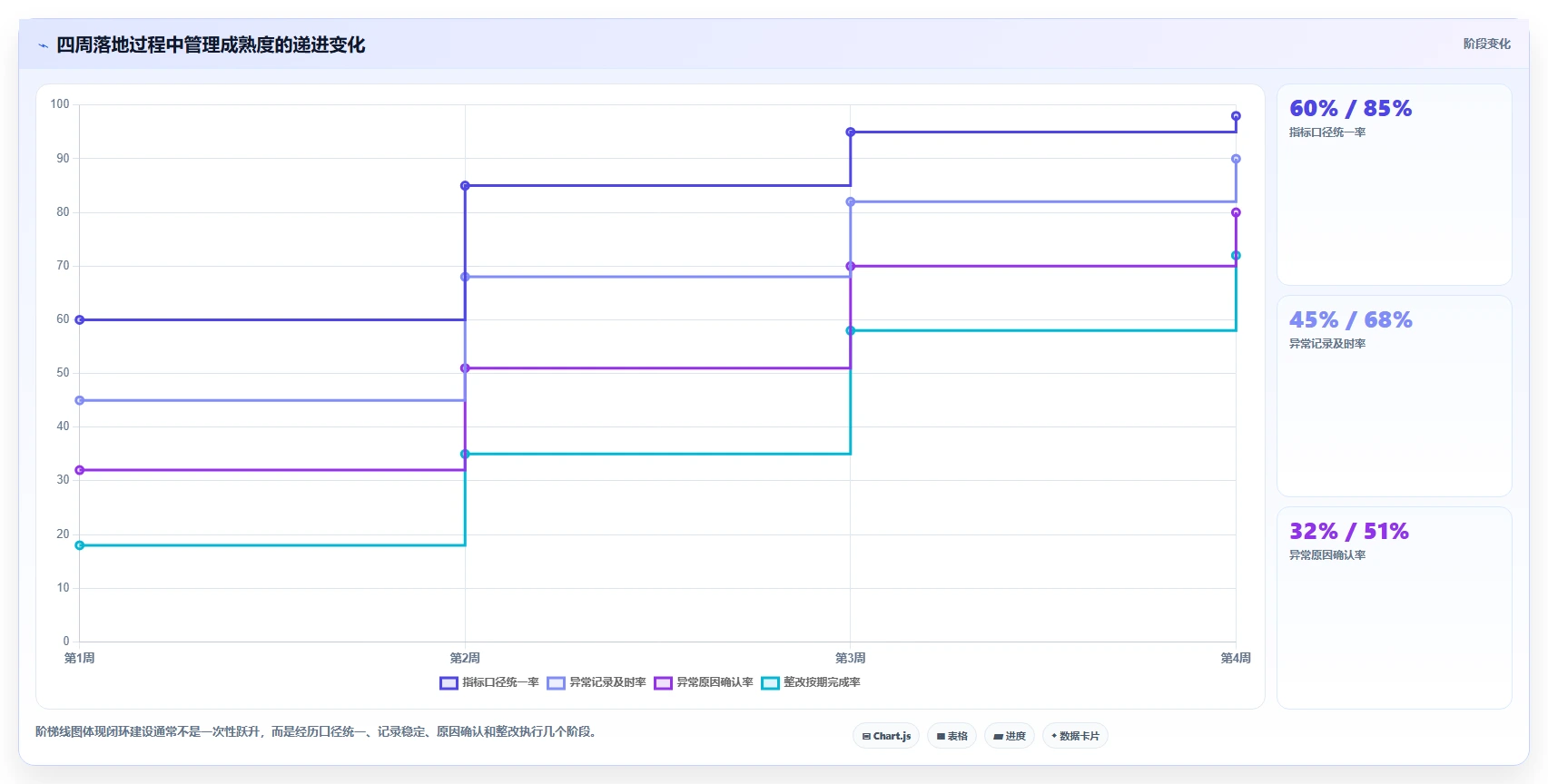Open the 60% / 85% 指标口径统一率 card
Screen dimensions: 1548x784
(x=1395, y=185)
